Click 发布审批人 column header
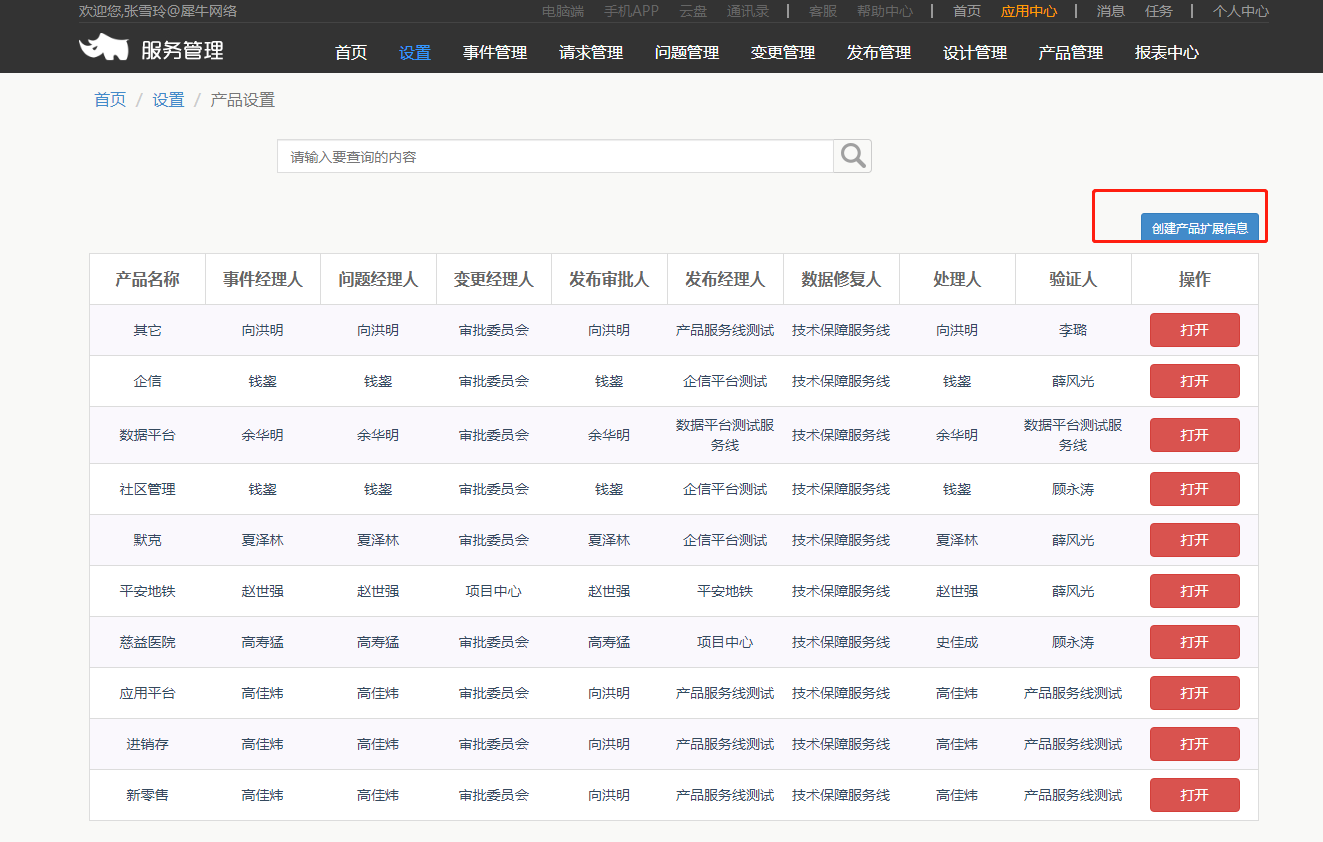 [609, 279]
